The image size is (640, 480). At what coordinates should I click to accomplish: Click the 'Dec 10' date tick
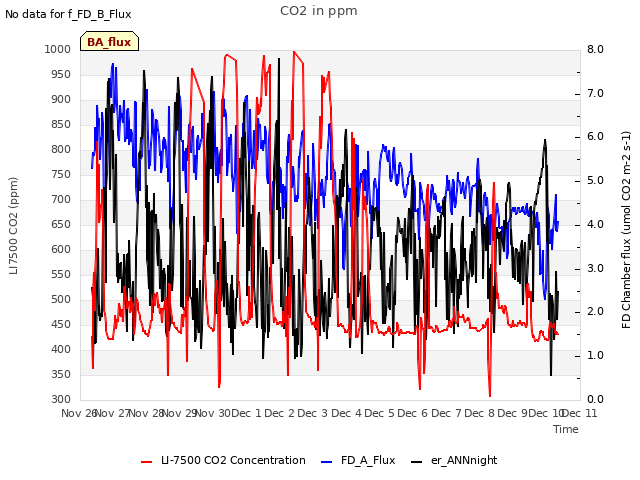coord(546,413)
